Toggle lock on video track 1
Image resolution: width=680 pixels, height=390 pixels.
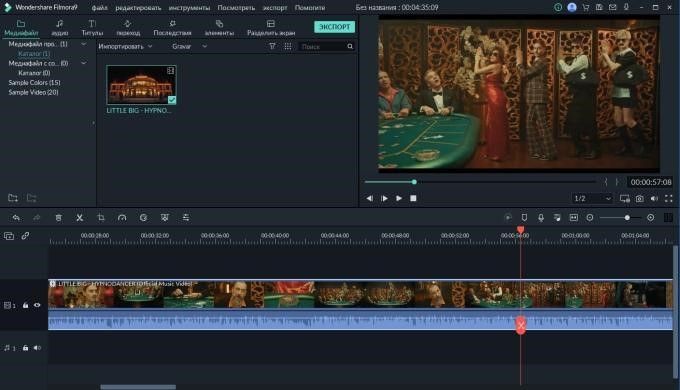pos(26,305)
